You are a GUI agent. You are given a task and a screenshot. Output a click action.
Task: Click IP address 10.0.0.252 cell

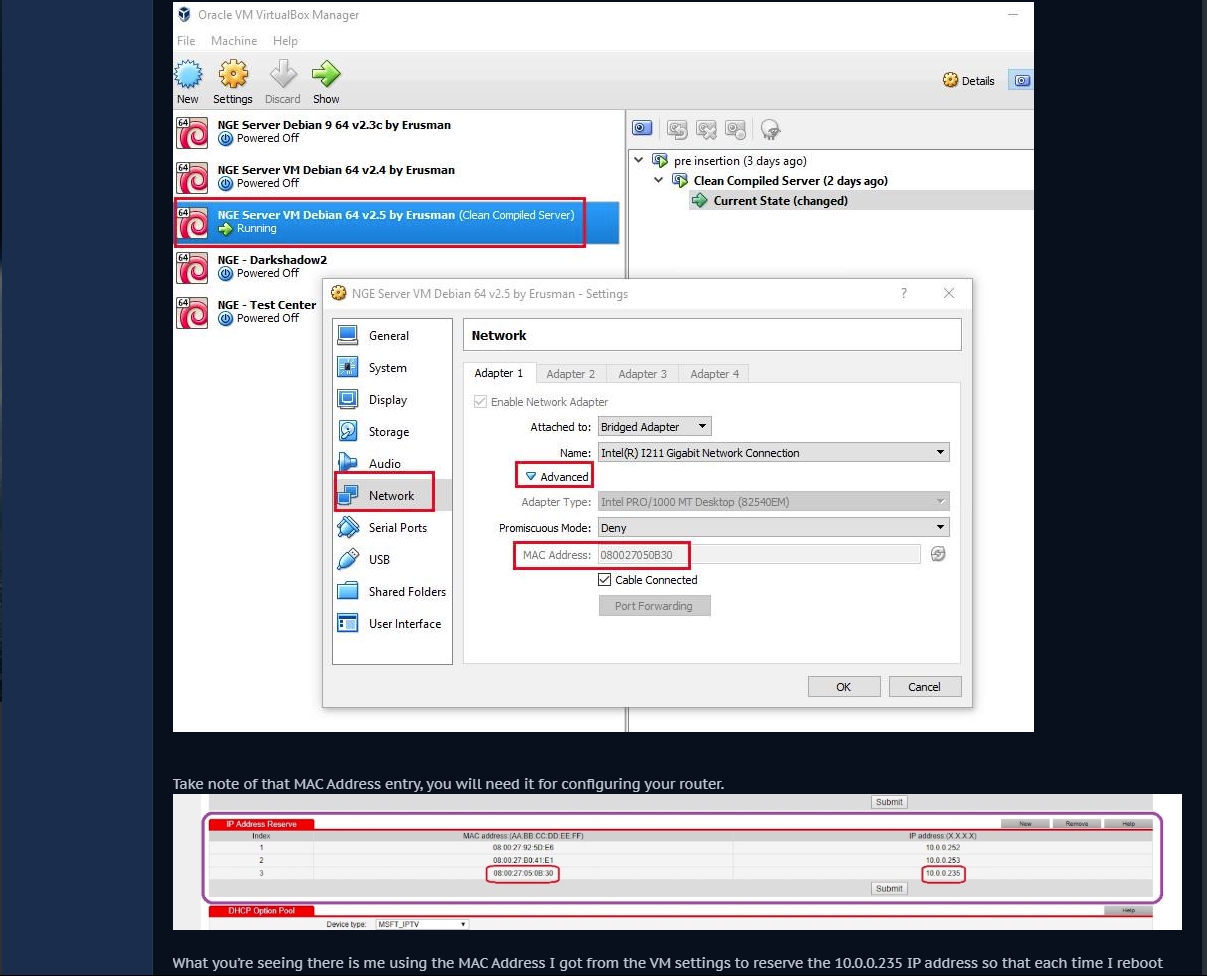pyautogui.click(x=943, y=847)
